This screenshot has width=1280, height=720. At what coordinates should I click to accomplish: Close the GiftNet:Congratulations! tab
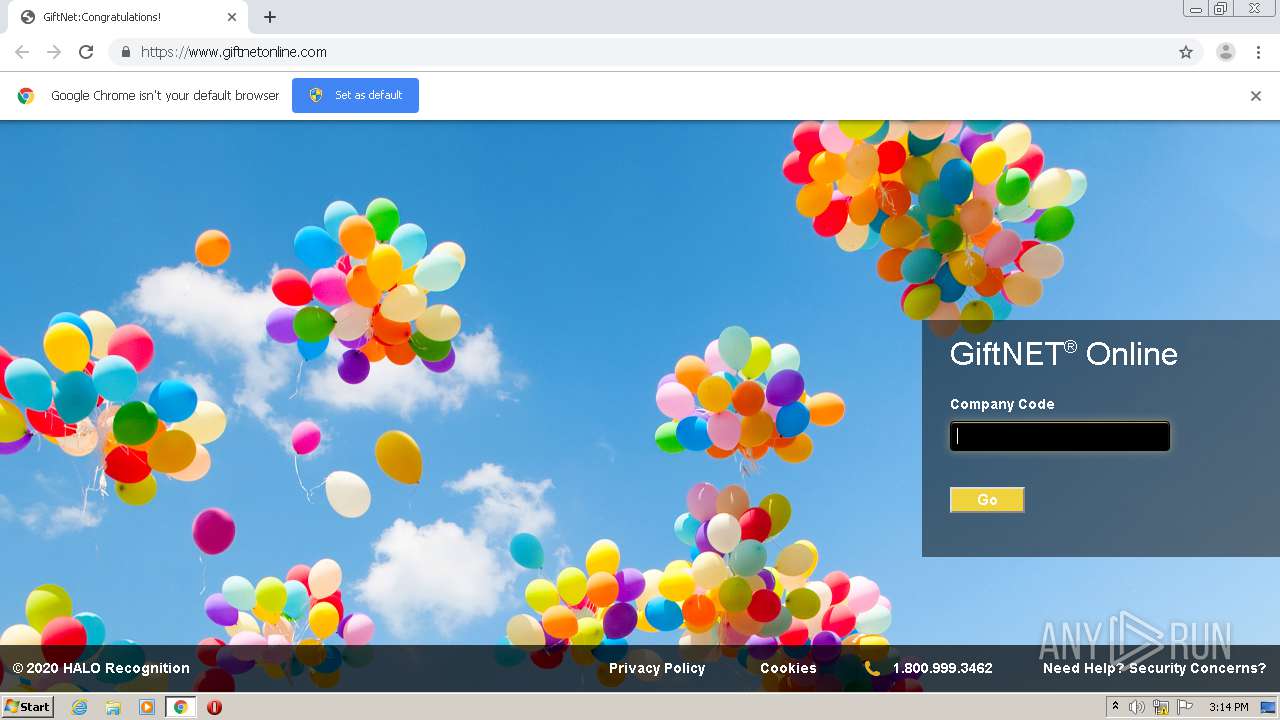pos(232,17)
